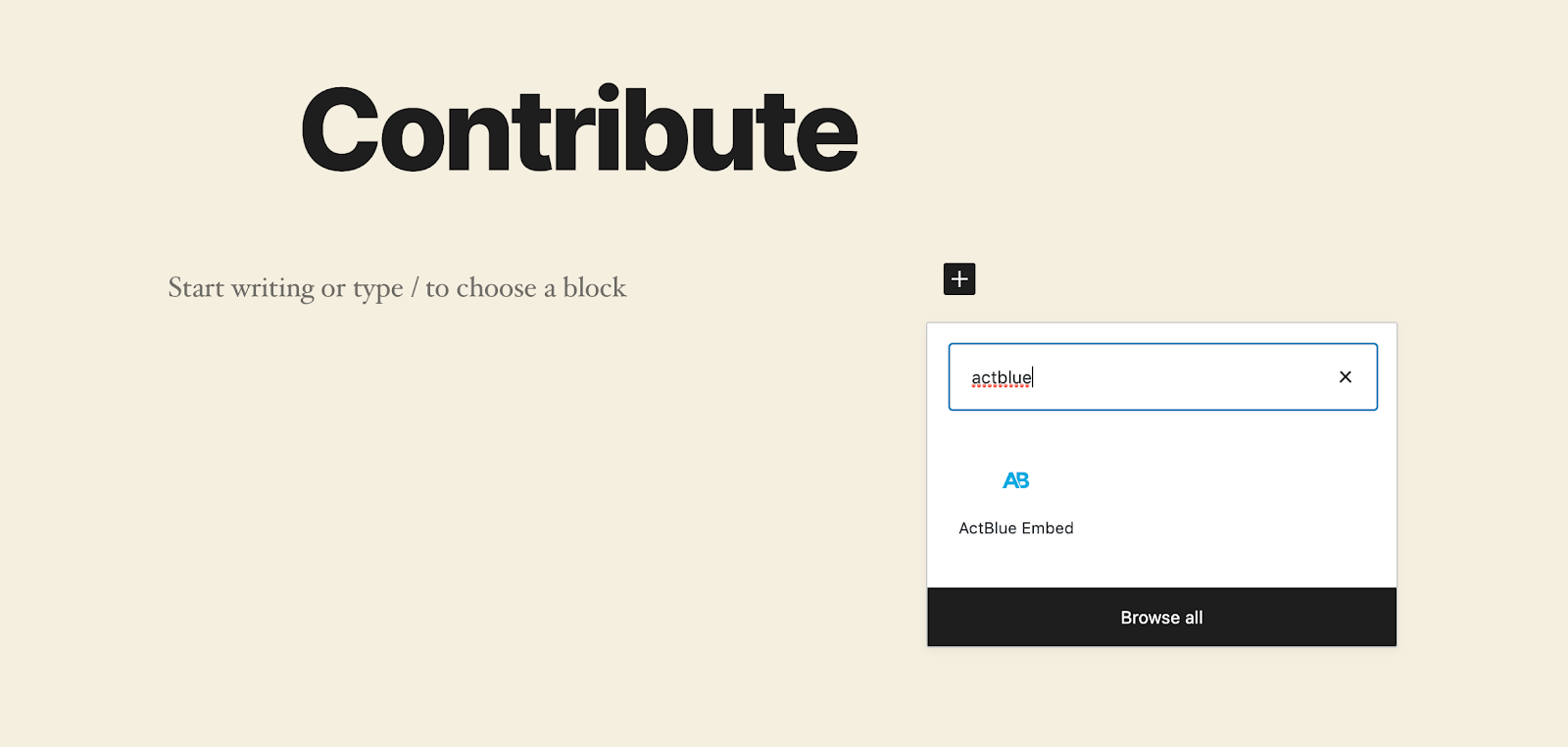Insert the ActBlue Embed block
Image resolution: width=1568 pixels, height=747 pixels.
tap(1016, 502)
